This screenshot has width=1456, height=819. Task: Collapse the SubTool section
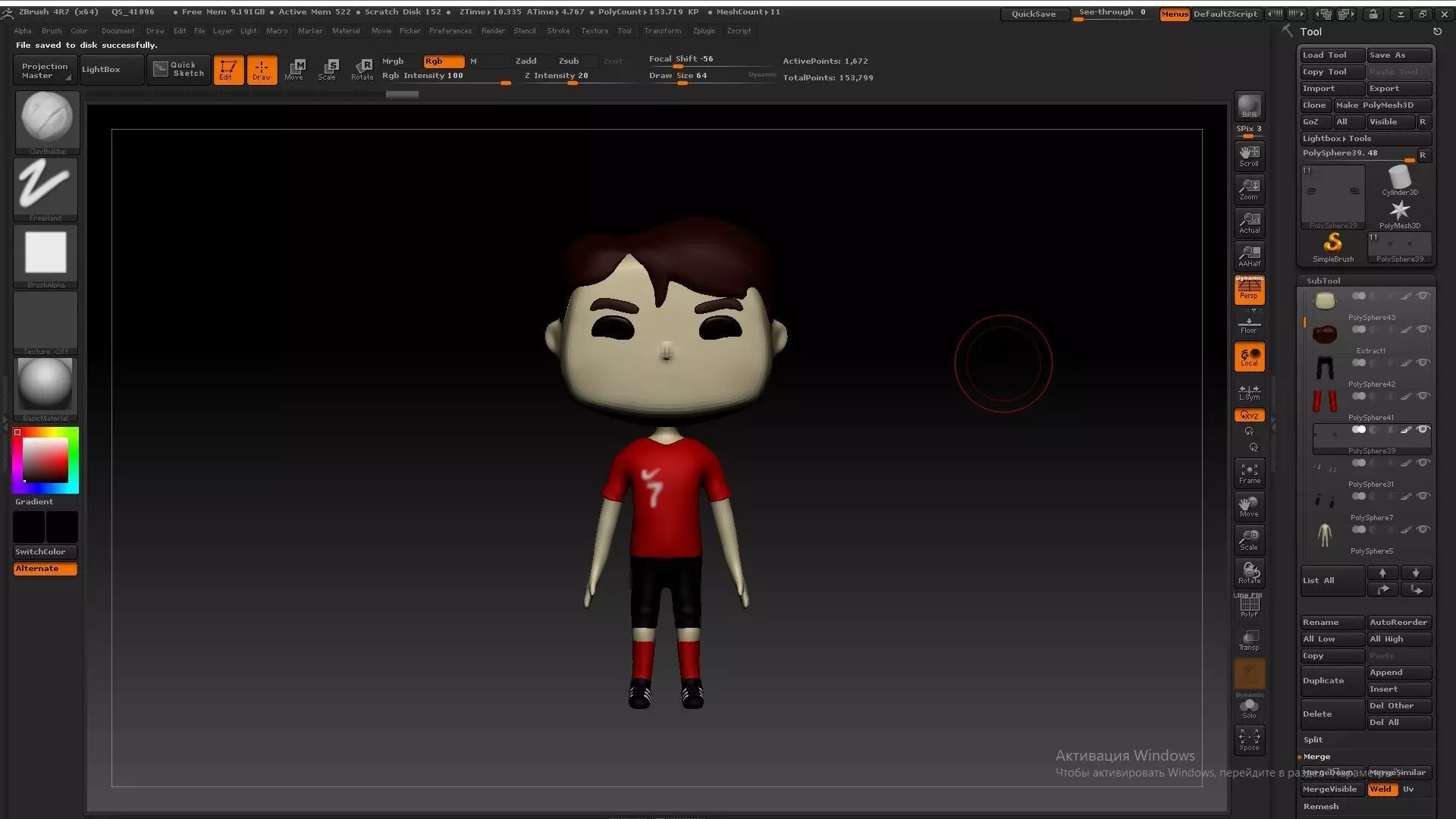(x=1323, y=281)
